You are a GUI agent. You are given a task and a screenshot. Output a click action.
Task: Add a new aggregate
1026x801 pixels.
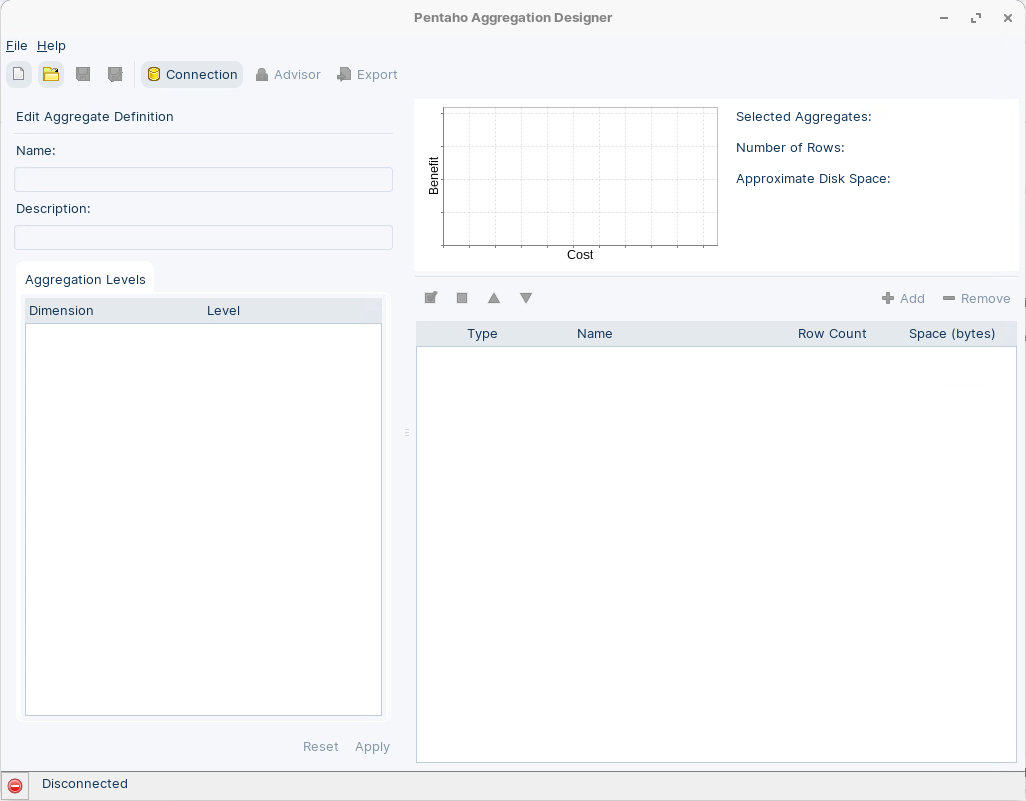point(903,298)
